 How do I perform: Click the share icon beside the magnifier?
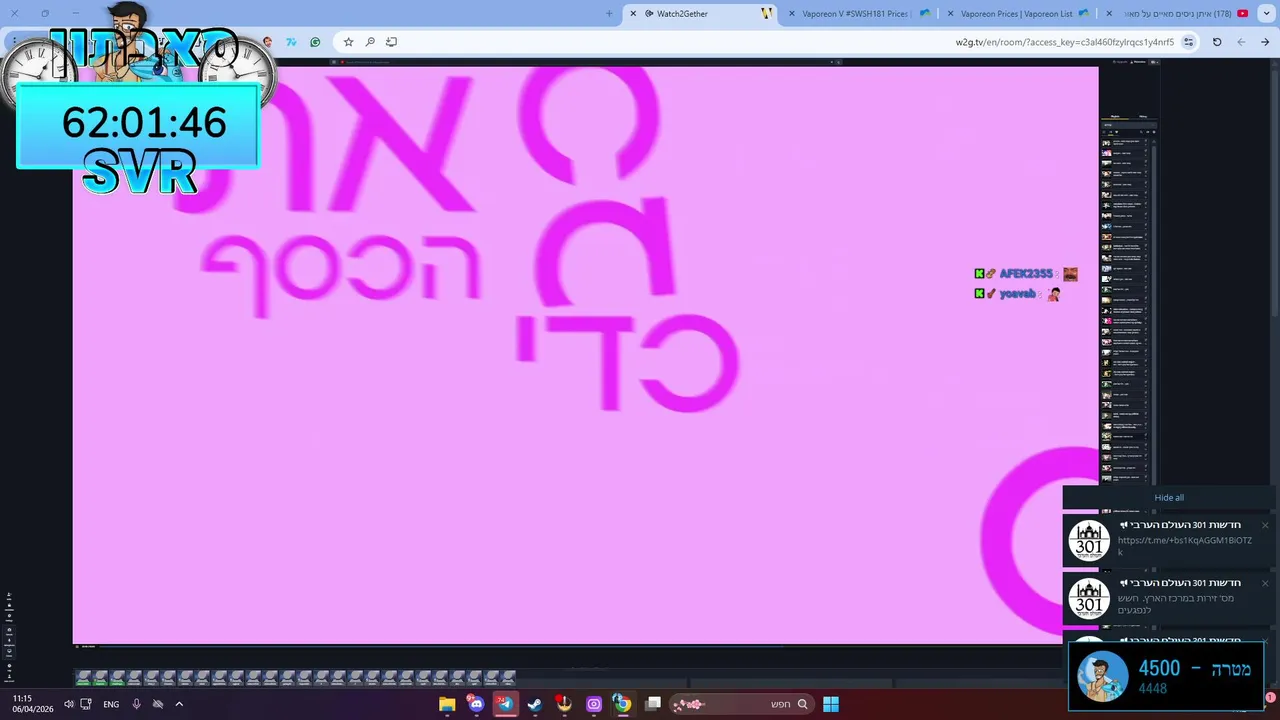coord(391,42)
